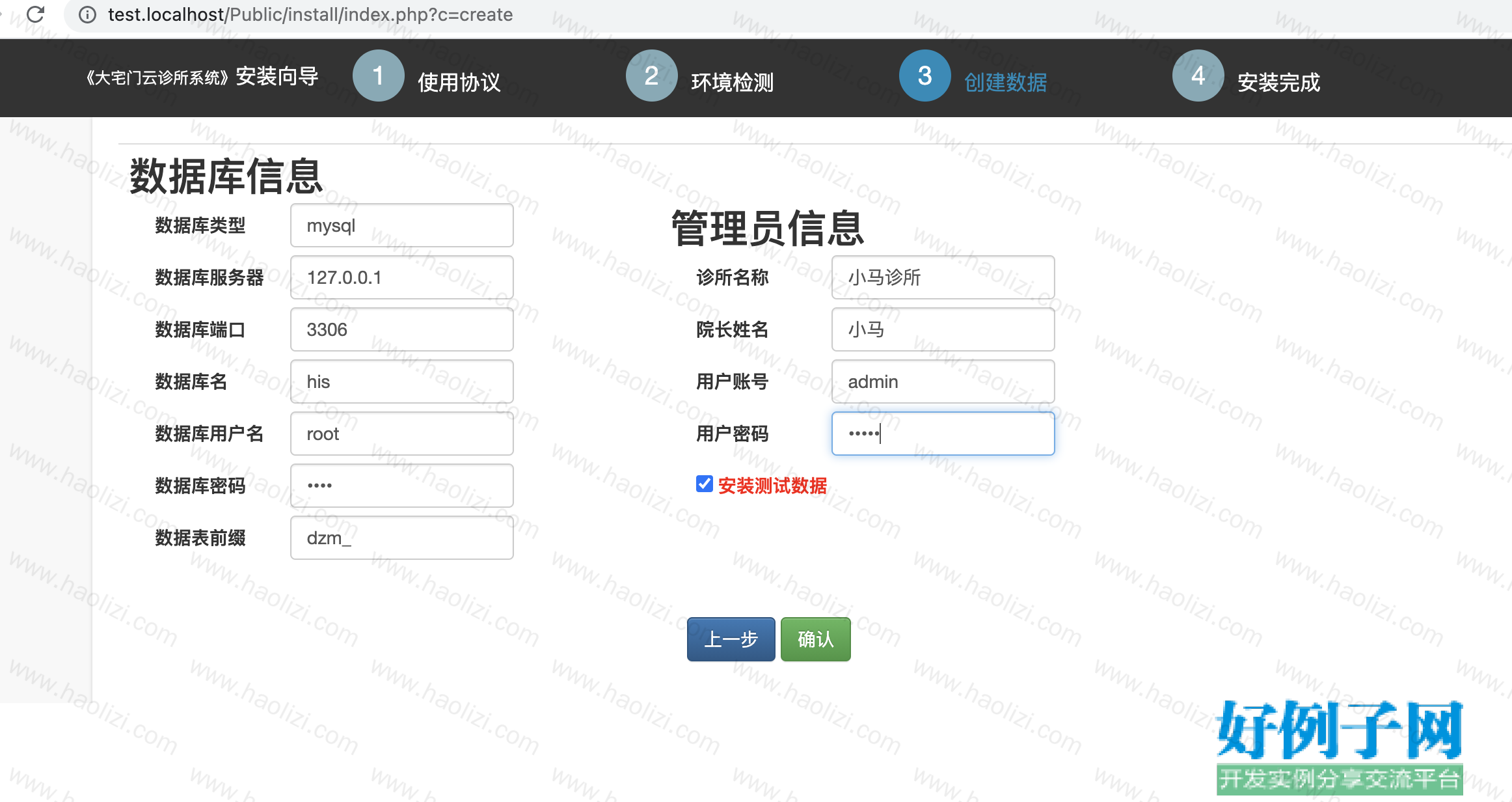Click the 用户账号 label

pyautogui.click(x=733, y=382)
